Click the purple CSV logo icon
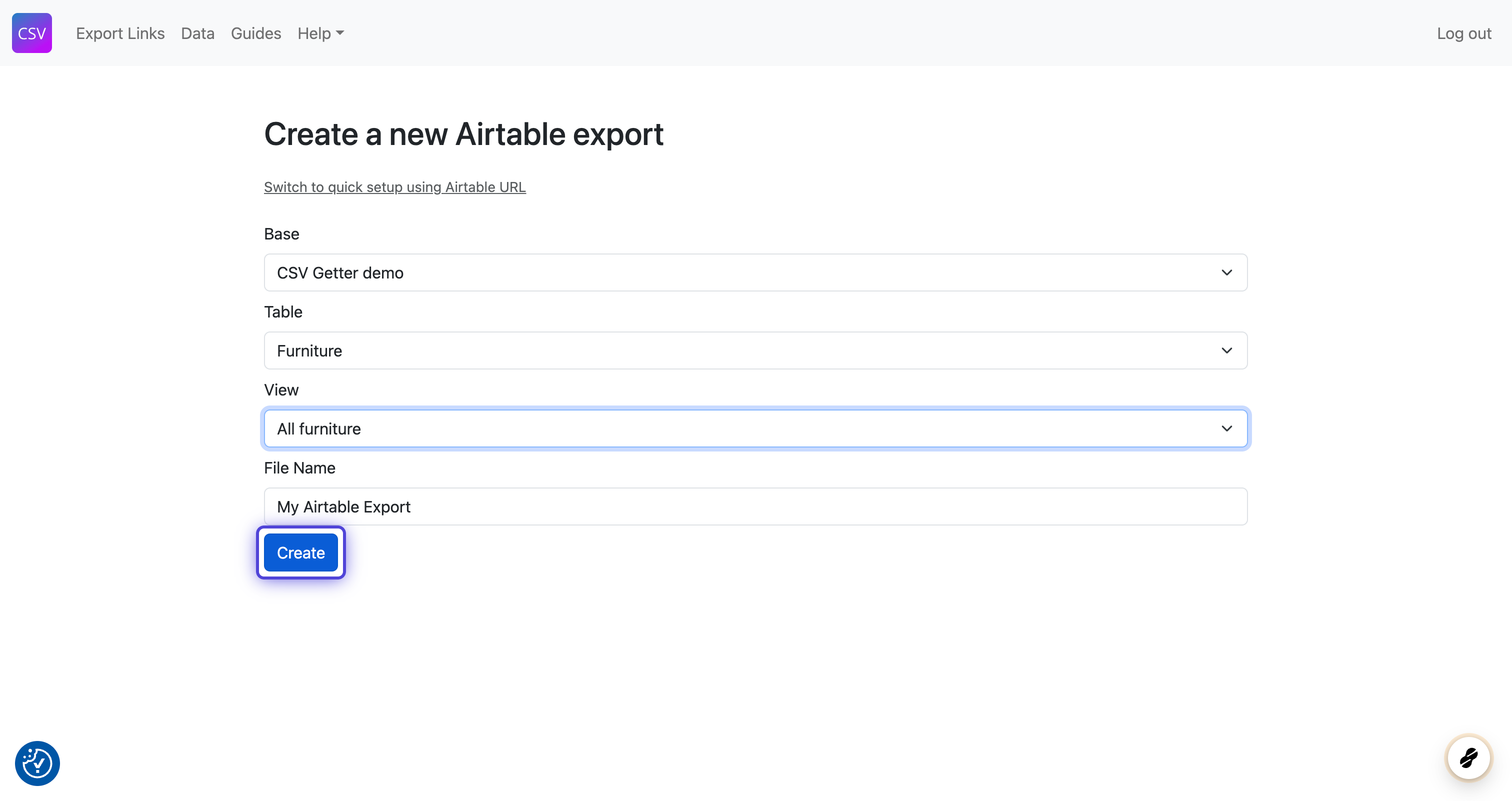 pyautogui.click(x=31, y=33)
